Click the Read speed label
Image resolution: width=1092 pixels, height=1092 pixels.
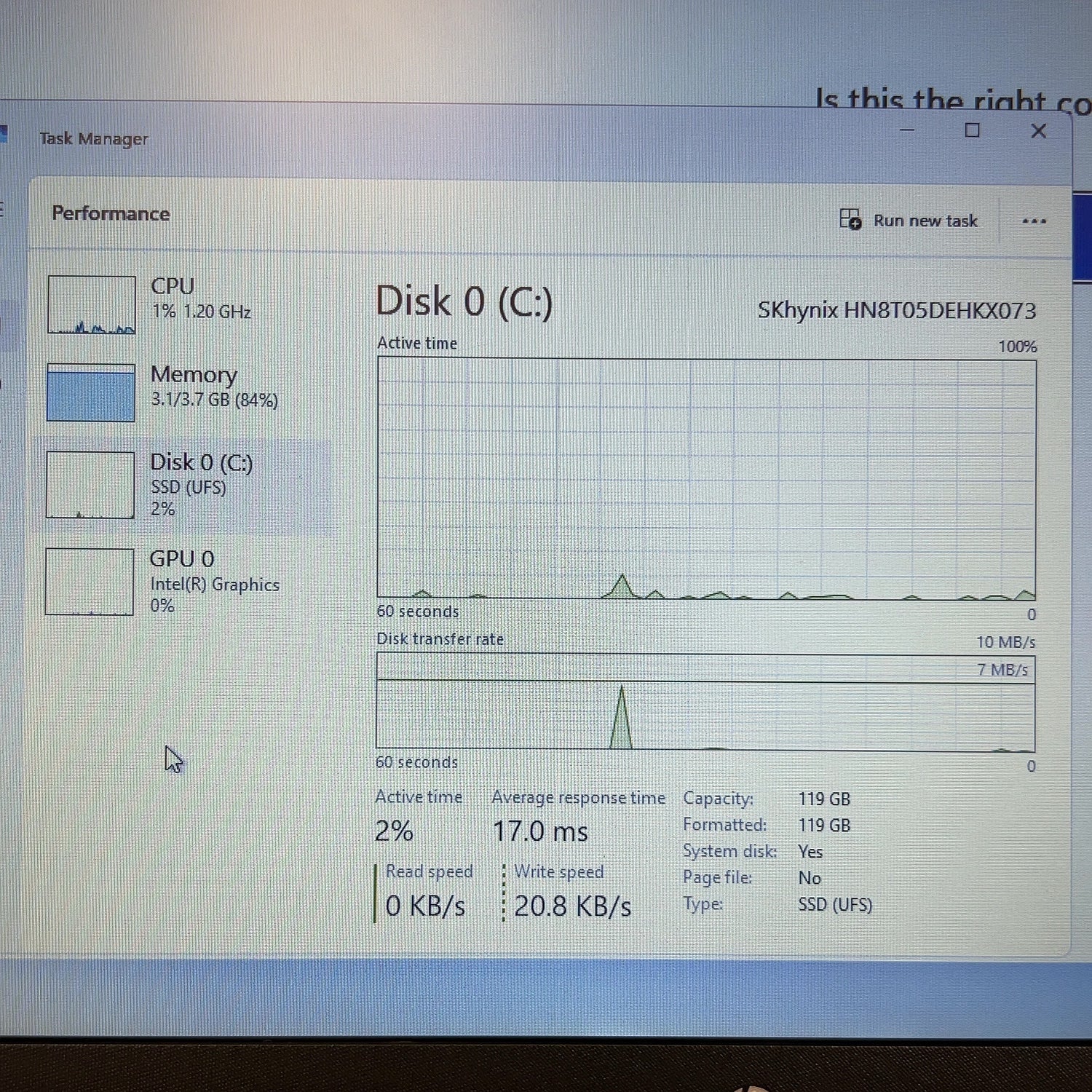(429, 871)
